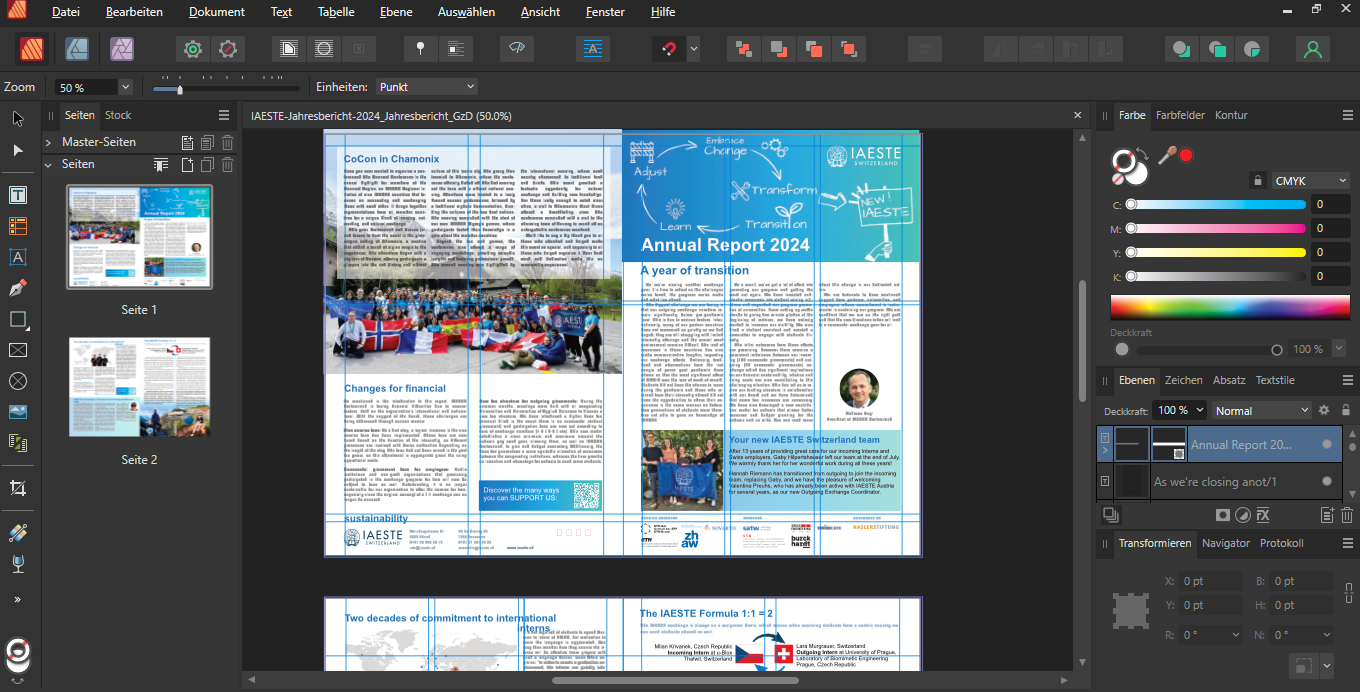Open the Ebene menu
This screenshot has width=1360, height=692.
[x=396, y=12]
